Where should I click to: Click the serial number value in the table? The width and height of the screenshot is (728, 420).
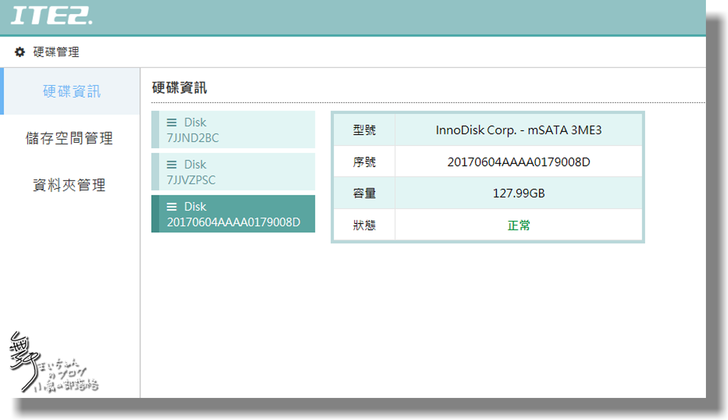tap(518, 162)
